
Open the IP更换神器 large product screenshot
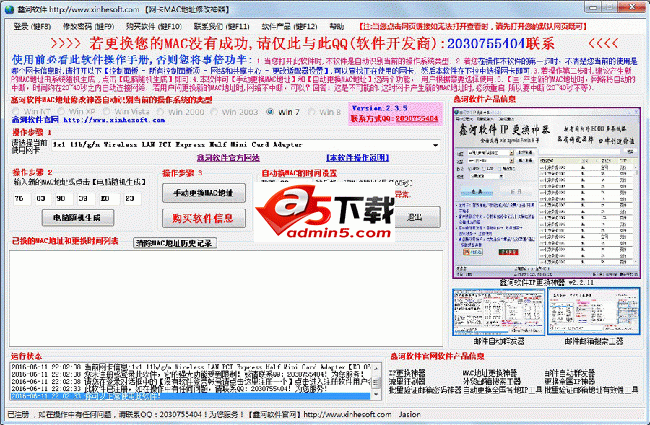[x=546, y=193]
